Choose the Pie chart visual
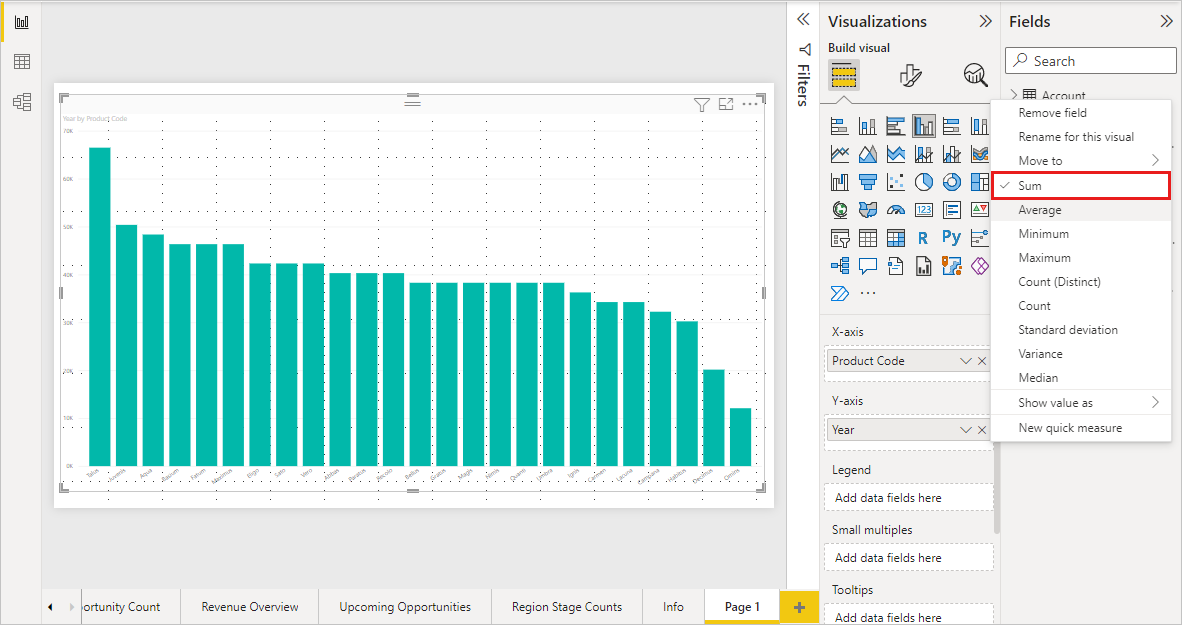Screen dimensions: 1182x625 [x=923, y=182]
